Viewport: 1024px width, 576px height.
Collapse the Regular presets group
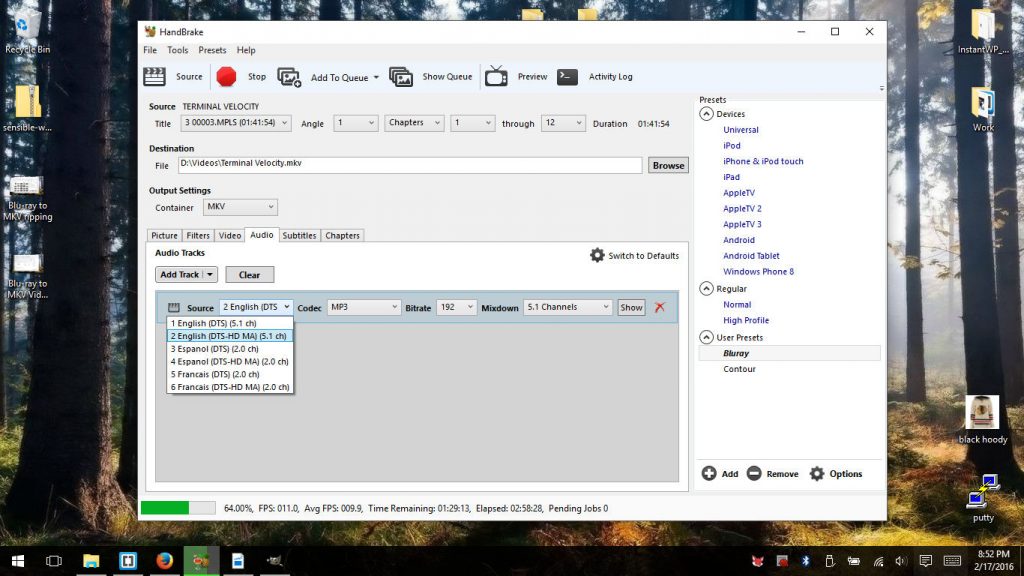point(707,289)
